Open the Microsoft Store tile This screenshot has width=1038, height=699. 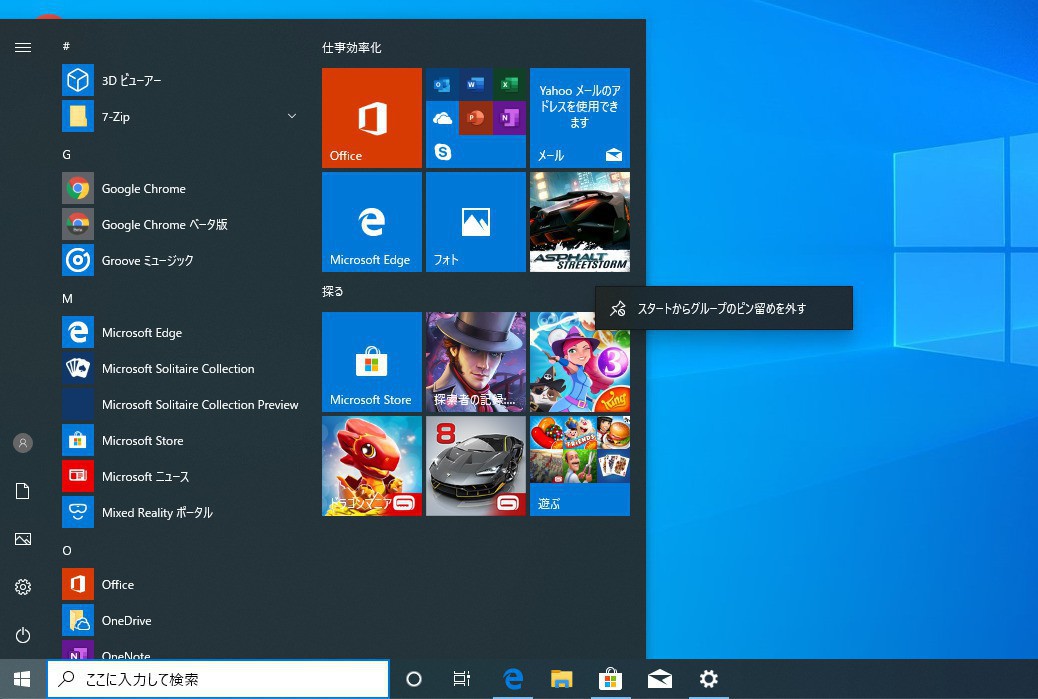pos(371,362)
